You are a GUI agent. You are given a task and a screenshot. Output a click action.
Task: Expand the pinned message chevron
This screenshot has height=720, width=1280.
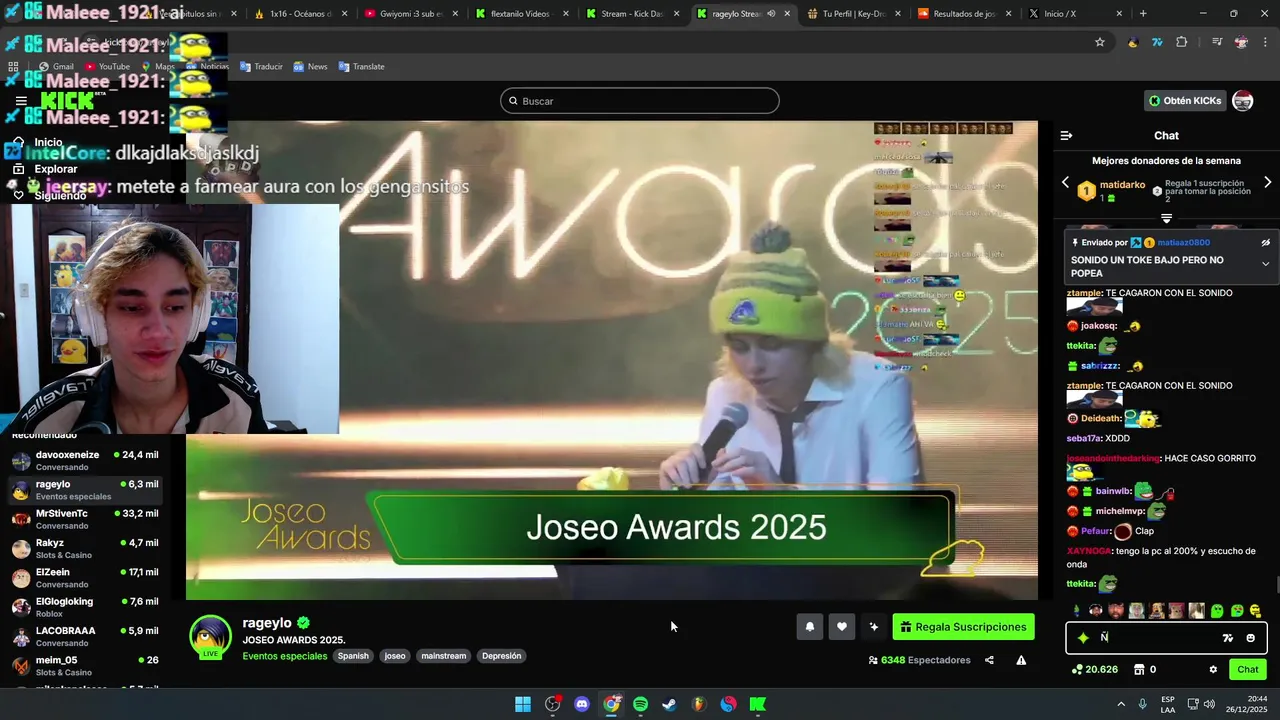[x=1265, y=264]
